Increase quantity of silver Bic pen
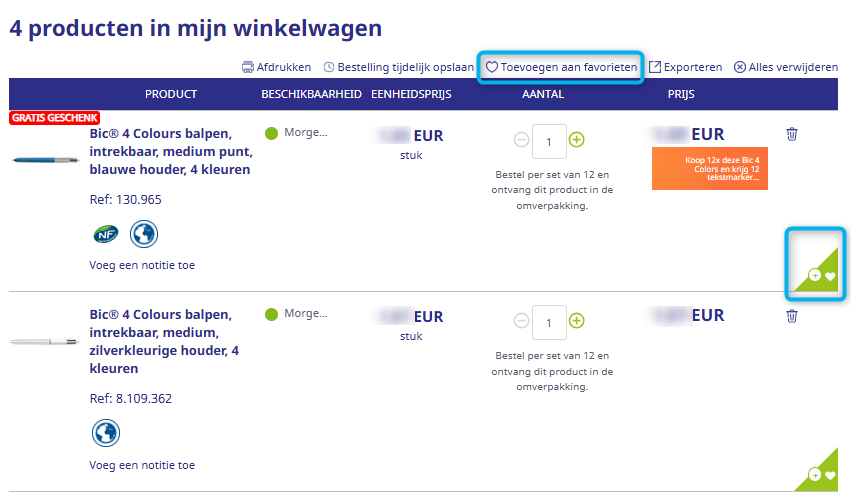 [x=577, y=321]
